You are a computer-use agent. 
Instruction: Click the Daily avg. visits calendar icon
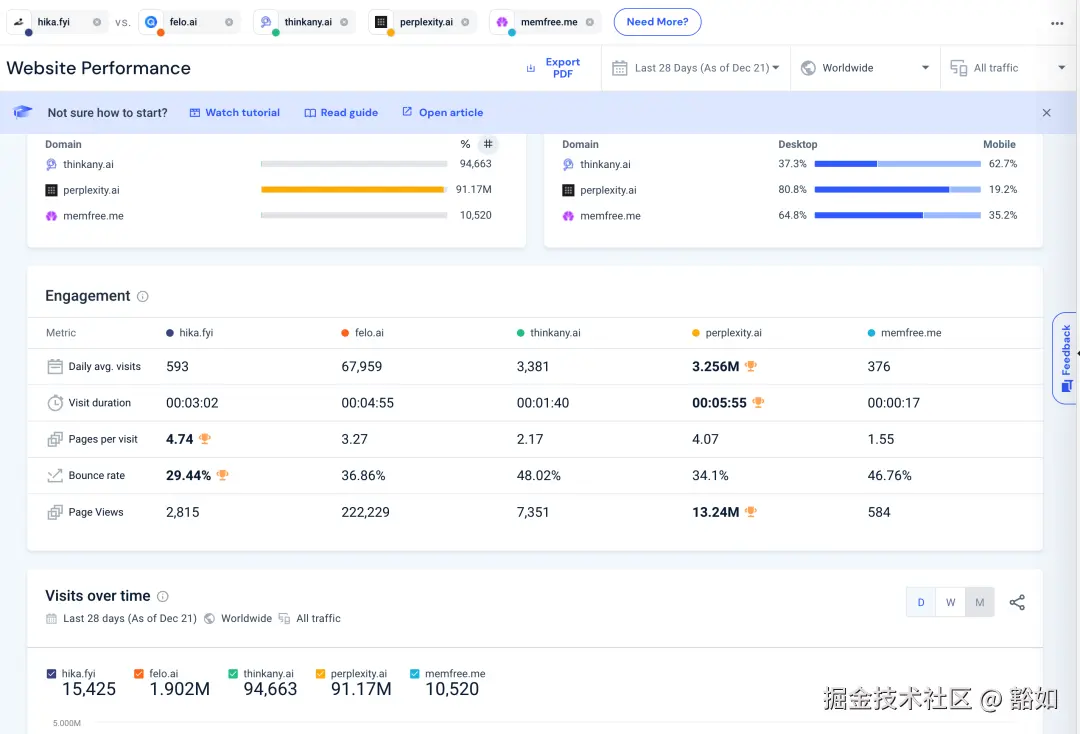tap(55, 366)
